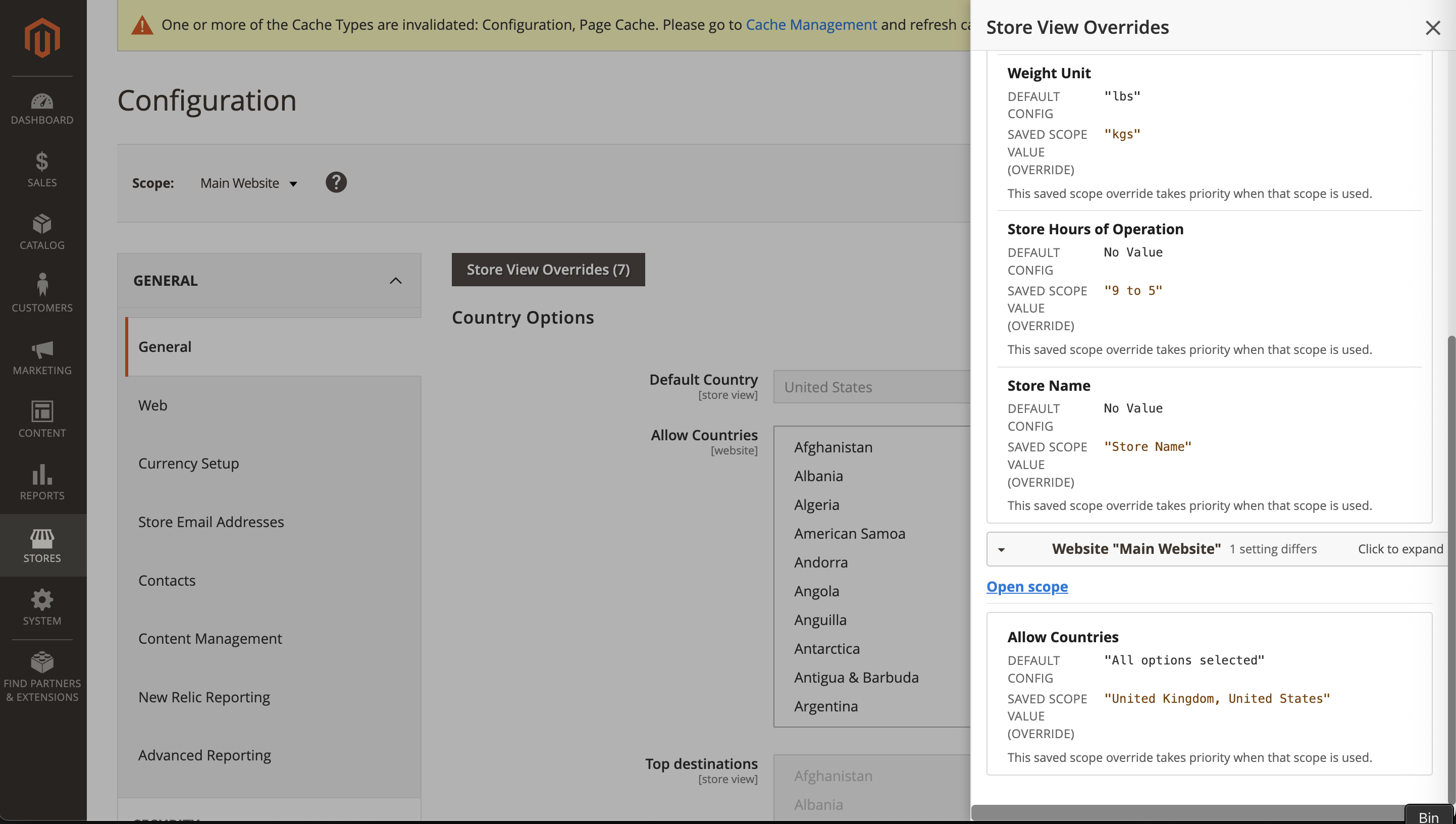Screen dimensions: 1456x824
Task: Click the Store Hours of Operation heading
Action: coord(1095,229)
